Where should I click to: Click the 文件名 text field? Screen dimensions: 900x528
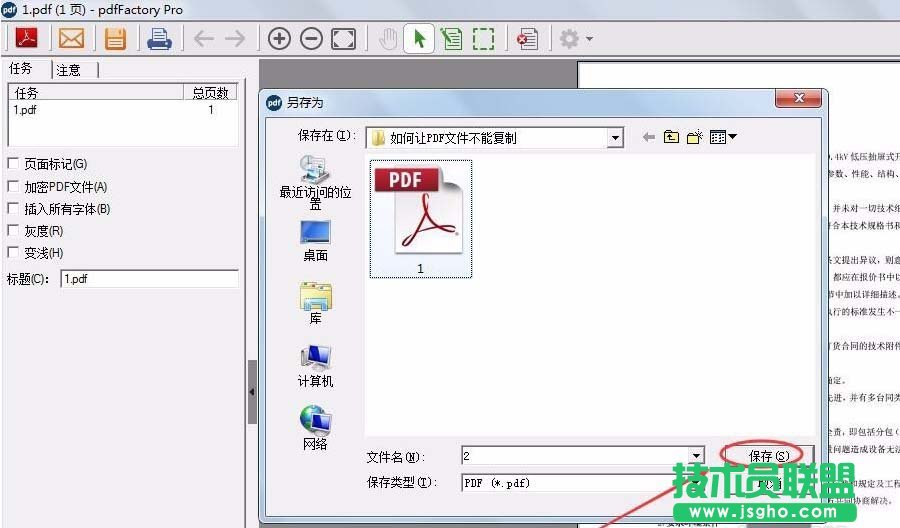[575, 456]
